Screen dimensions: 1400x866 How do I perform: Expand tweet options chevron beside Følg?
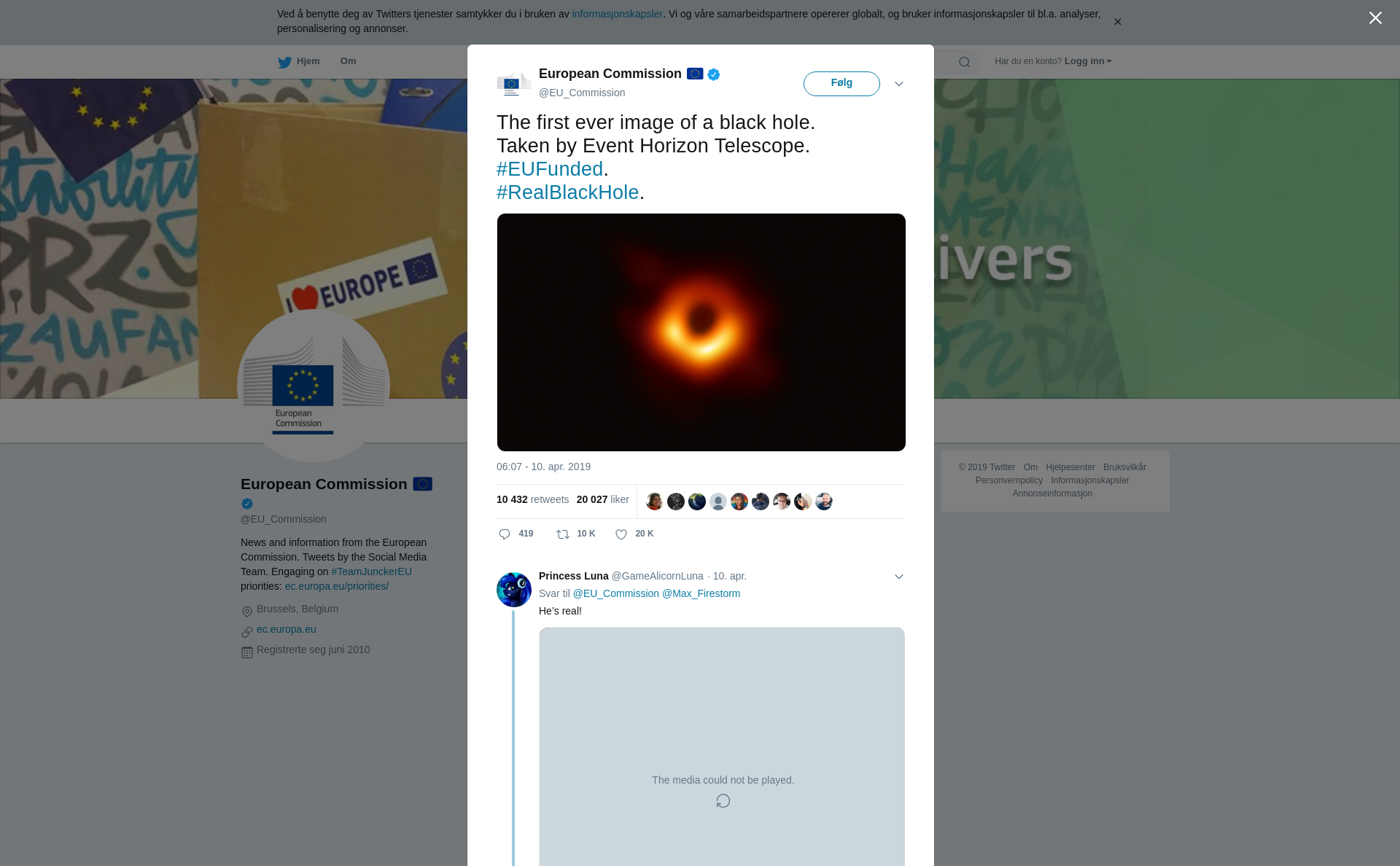tap(899, 84)
